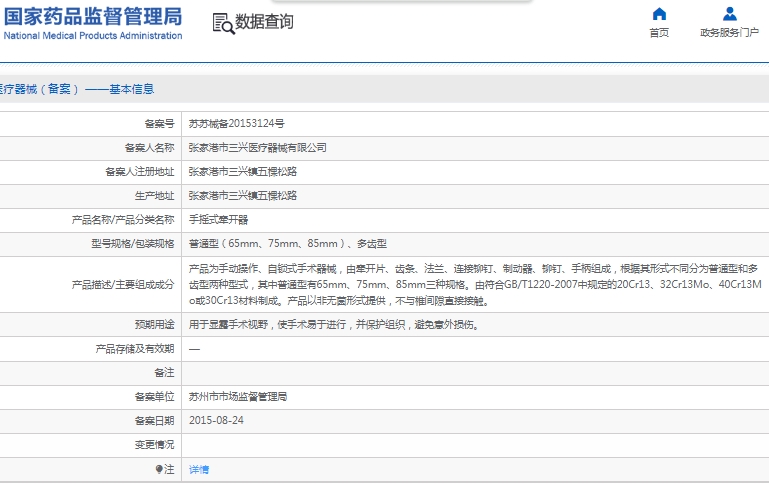Click National Medical Products Administration text

click(93, 36)
